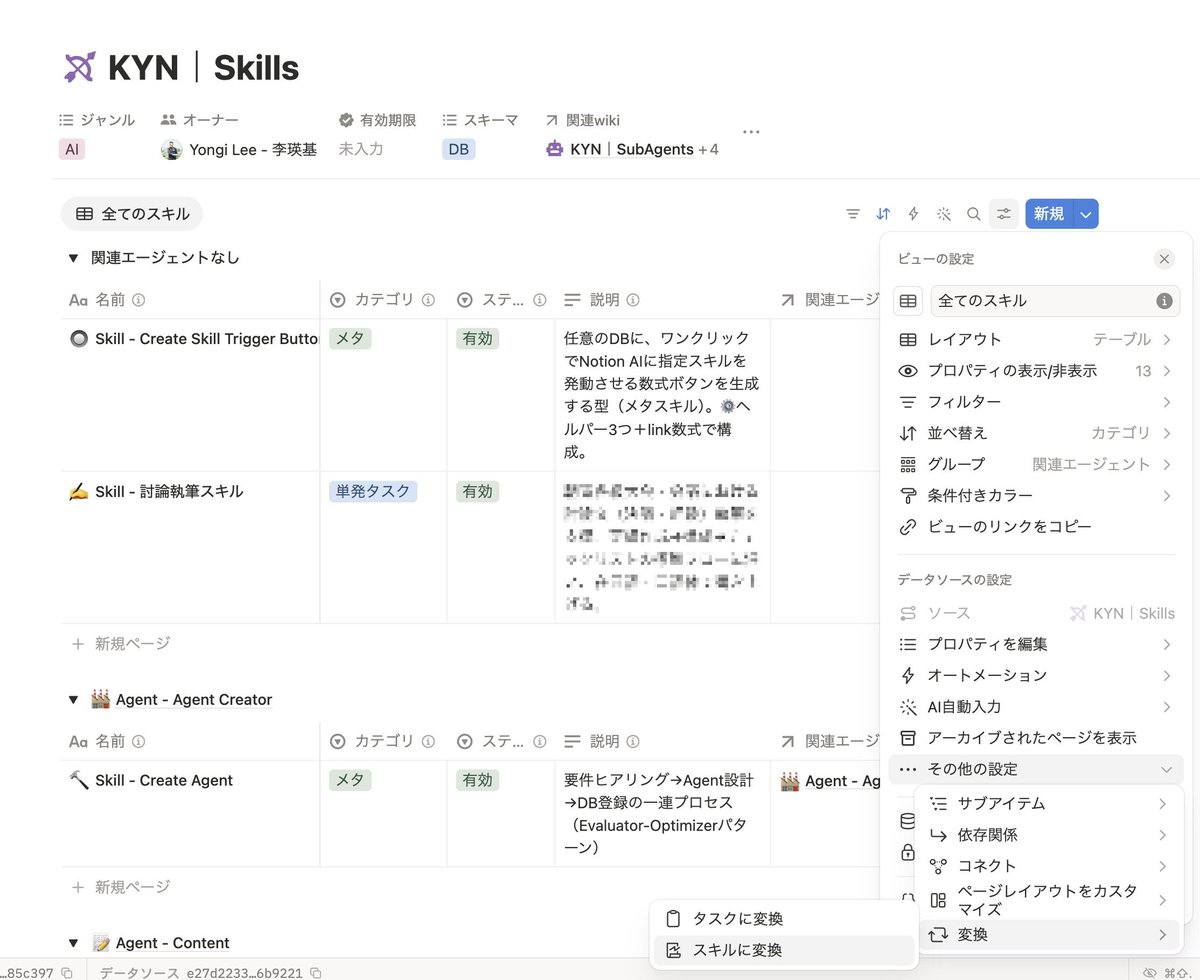Viewport: 1200px width, 980px height.
Task: Toggle the view settings sliders icon
Action: pyautogui.click(x=1004, y=213)
